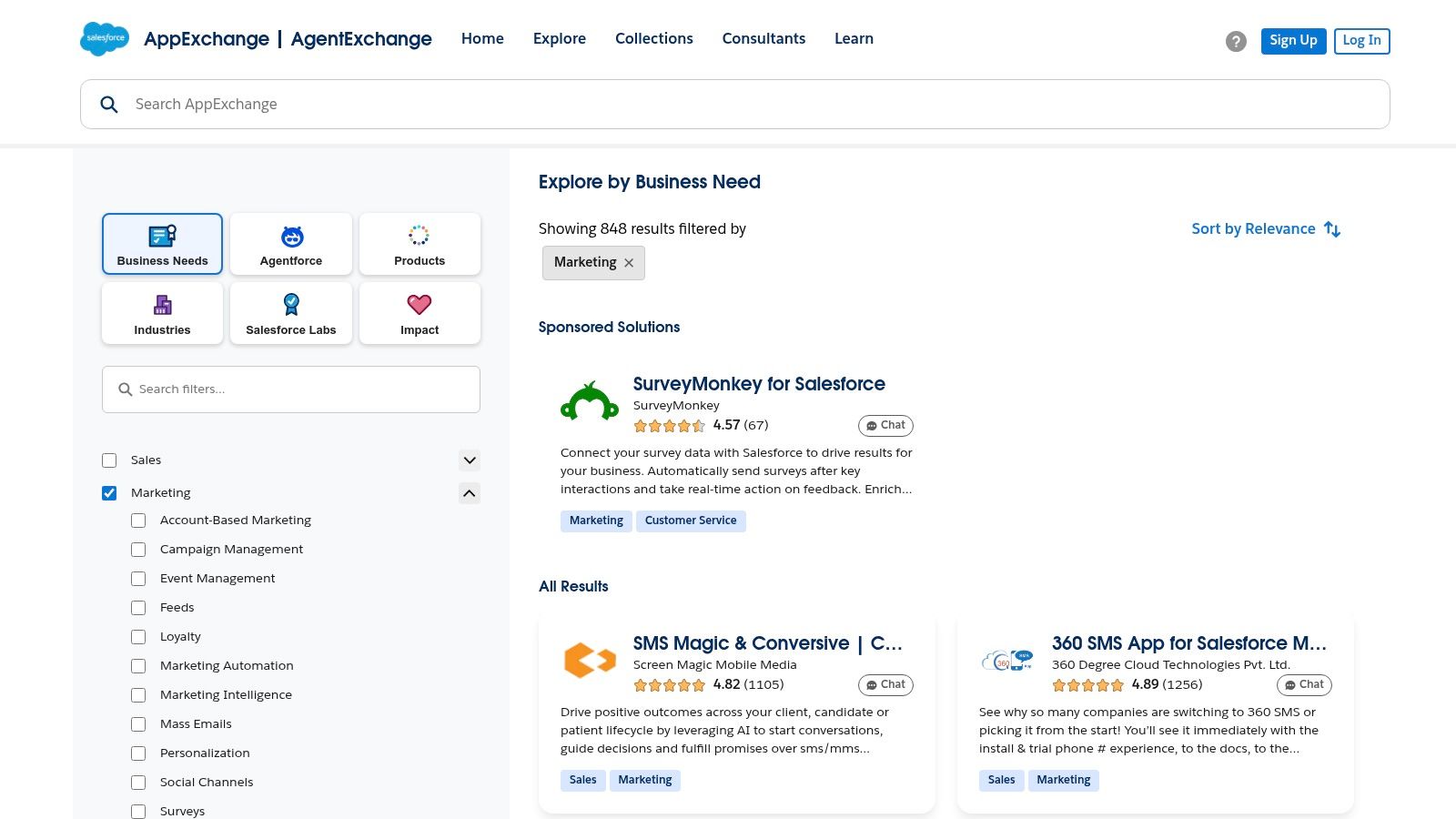Image resolution: width=1456 pixels, height=819 pixels.
Task: Remove the Marketing filter chip with the X
Action: click(629, 263)
